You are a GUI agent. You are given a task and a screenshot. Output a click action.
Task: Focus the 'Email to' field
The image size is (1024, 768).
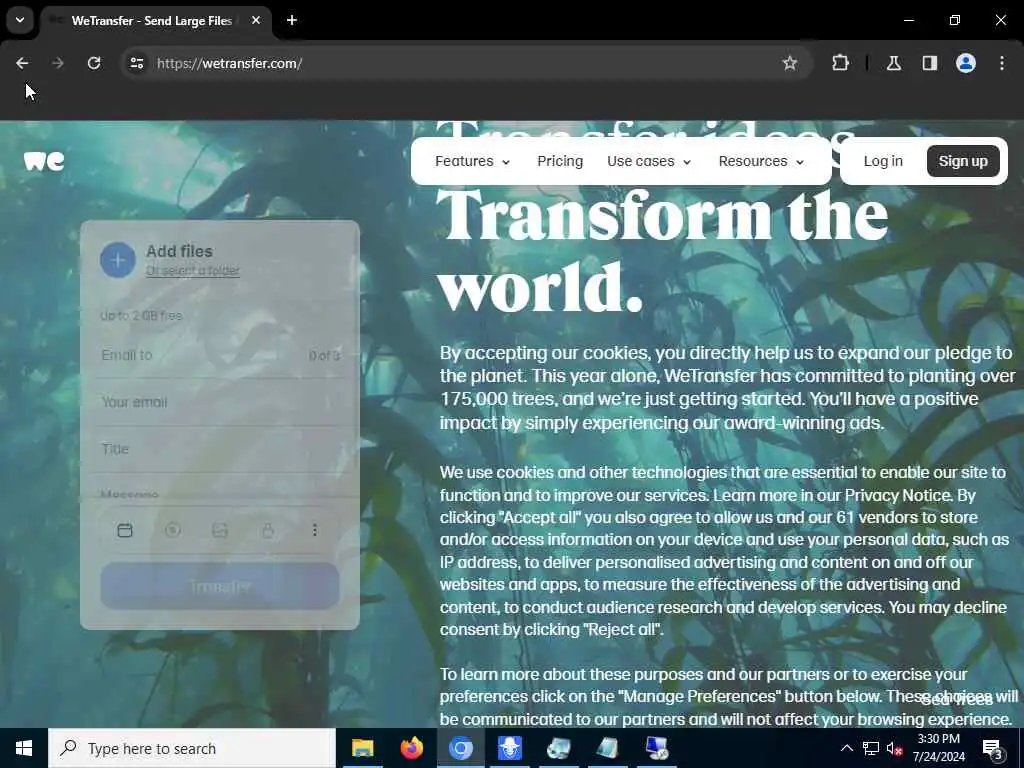[219, 355]
